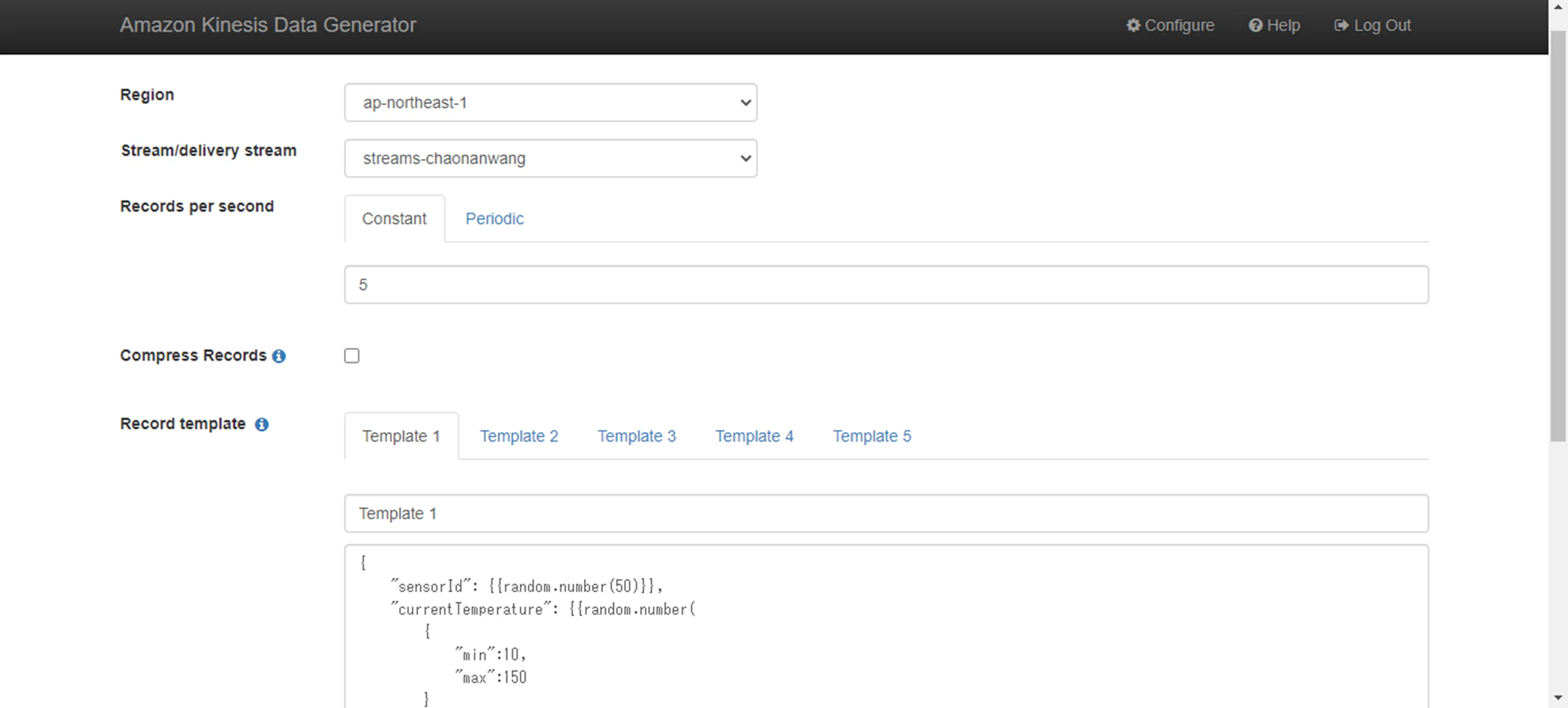Open the Stream/delivery stream dropdown

tap(551, 159)
